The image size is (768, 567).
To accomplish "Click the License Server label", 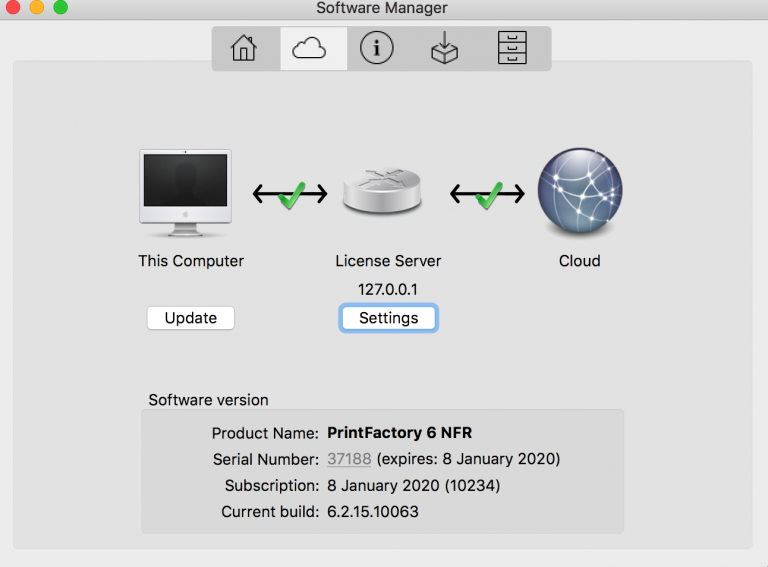I will 388,261.
